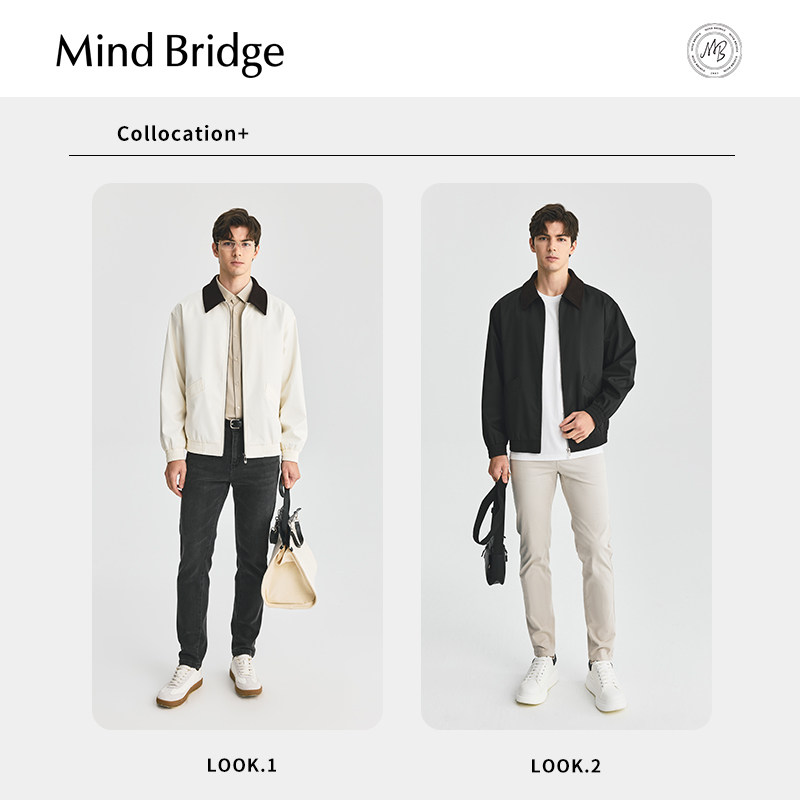Screen dimensions: 800x800
Task: Click the eyeglasses on Look 1 model
Action: (236, 245)
